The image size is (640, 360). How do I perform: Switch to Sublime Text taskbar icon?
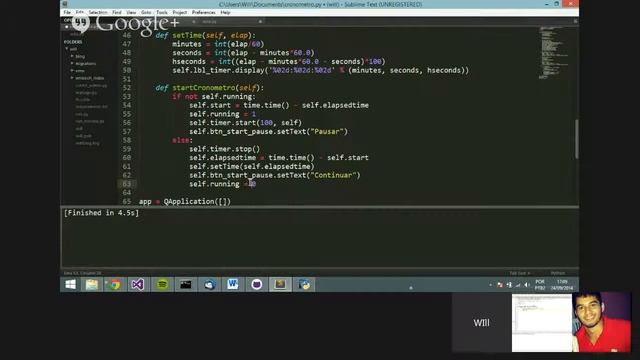point(280,284)
